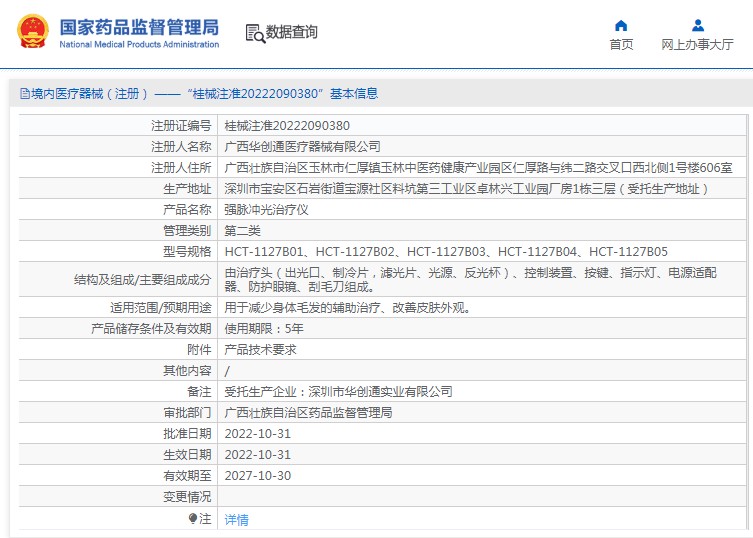753x538 pixels.
Task: Open the 数据查询 search icon
Action: [x=255, y=33]
